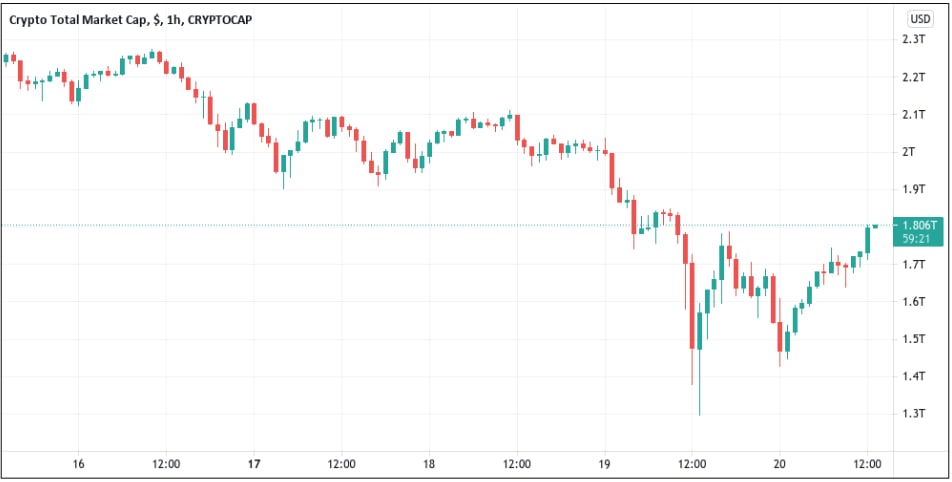The image size is (952, 482).
Task: Click the 2.3T price axis label
Action: [x=912, y=40]
